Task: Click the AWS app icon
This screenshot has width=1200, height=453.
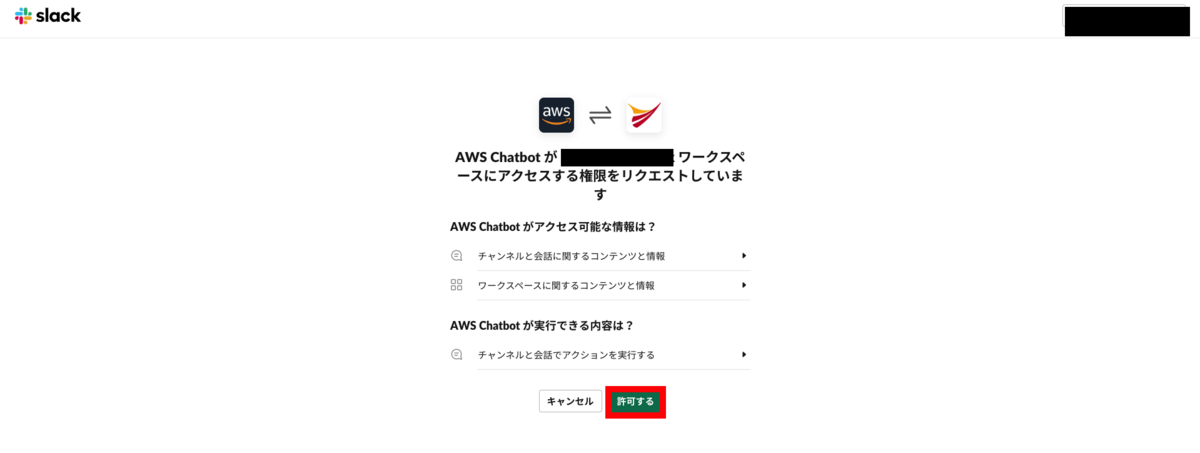Action: pos(556,115)
